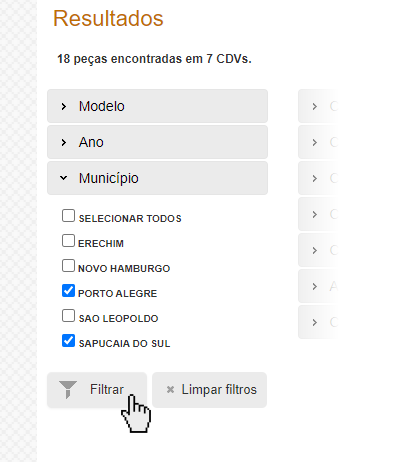Collapse the Município filter section

157,178
